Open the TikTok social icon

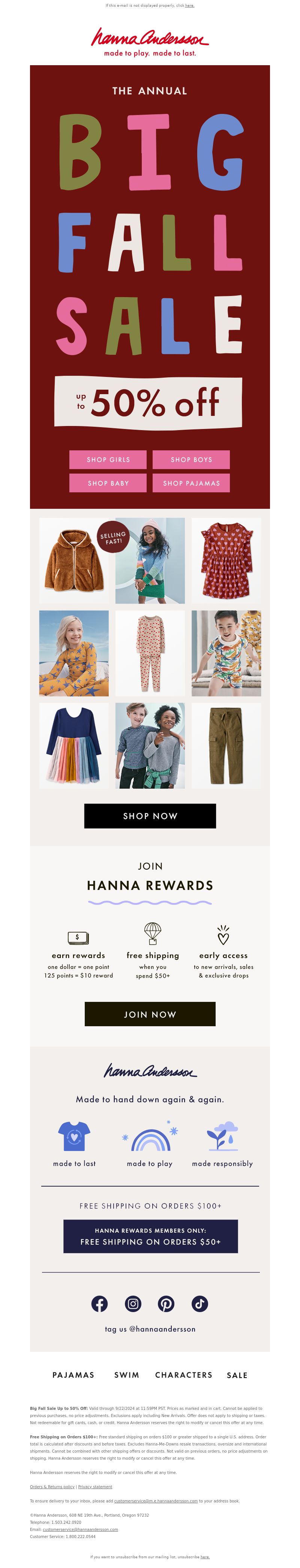point(199,1303)
